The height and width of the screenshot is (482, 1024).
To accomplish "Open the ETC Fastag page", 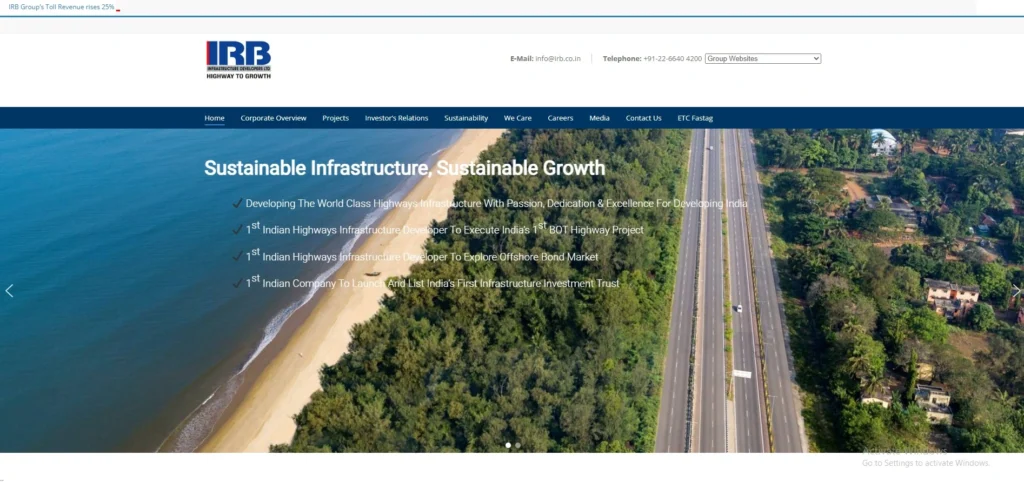I will [x=695, y=118].
